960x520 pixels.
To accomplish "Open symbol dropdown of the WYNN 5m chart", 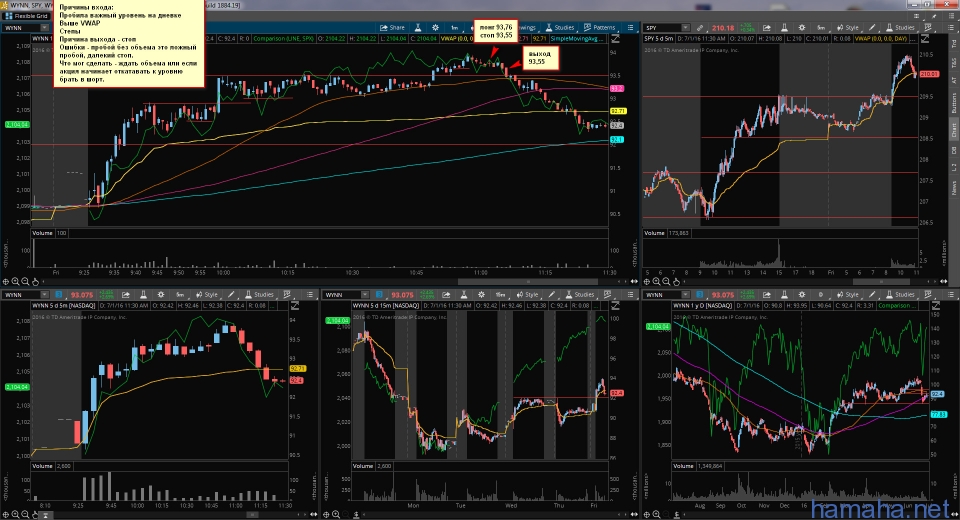I will pyautogui.click(x=44, y=295).
